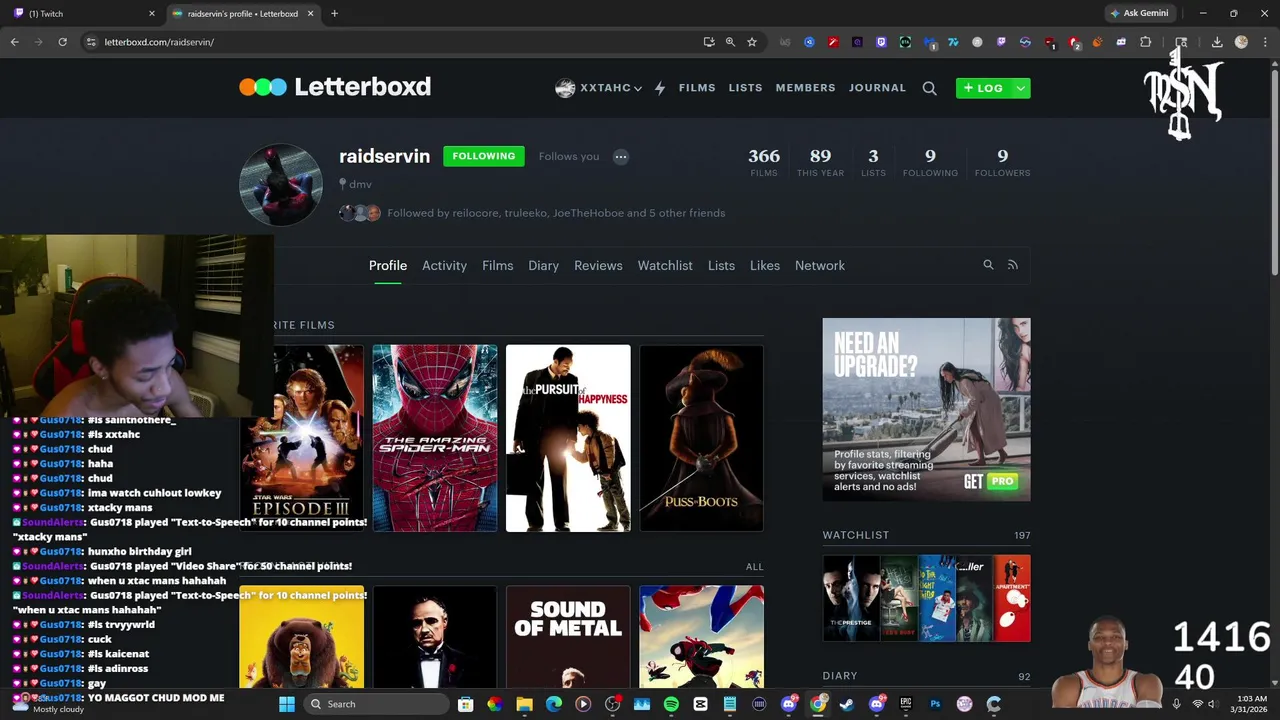Open Photoshop from the taskbar
Image resolution: width=1280 pixels, height=720 pixels.
click(935, 704)
